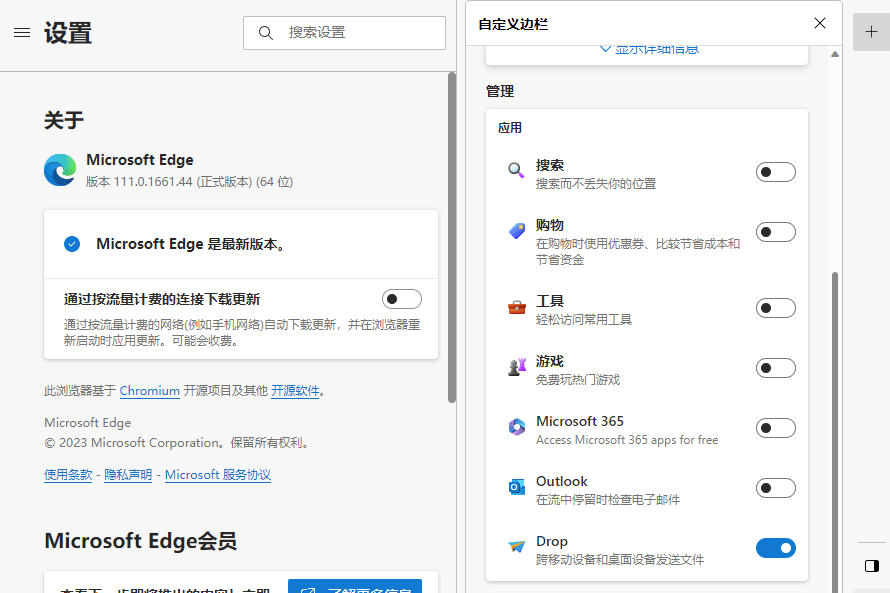Click the Drop paper plane icon
This screenshot has height=593, width=890.
[517, 546]
